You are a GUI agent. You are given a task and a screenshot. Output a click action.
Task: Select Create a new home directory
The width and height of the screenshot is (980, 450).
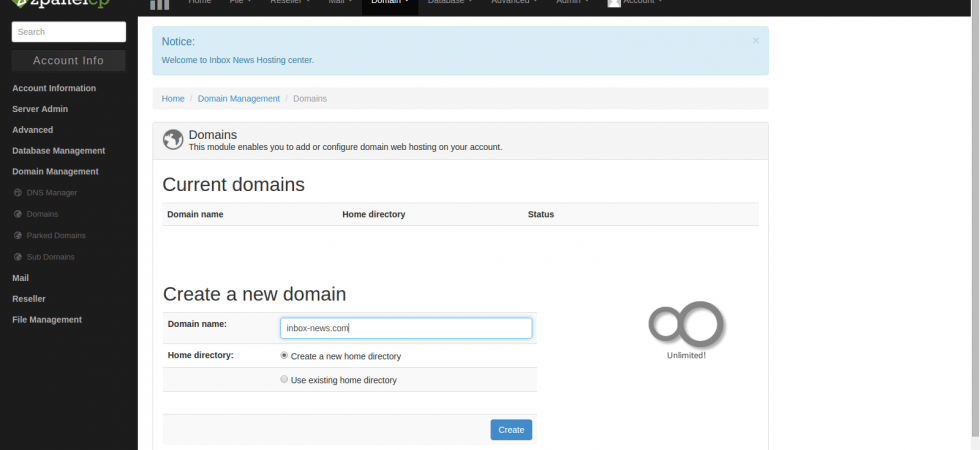(x=284, y=356)
